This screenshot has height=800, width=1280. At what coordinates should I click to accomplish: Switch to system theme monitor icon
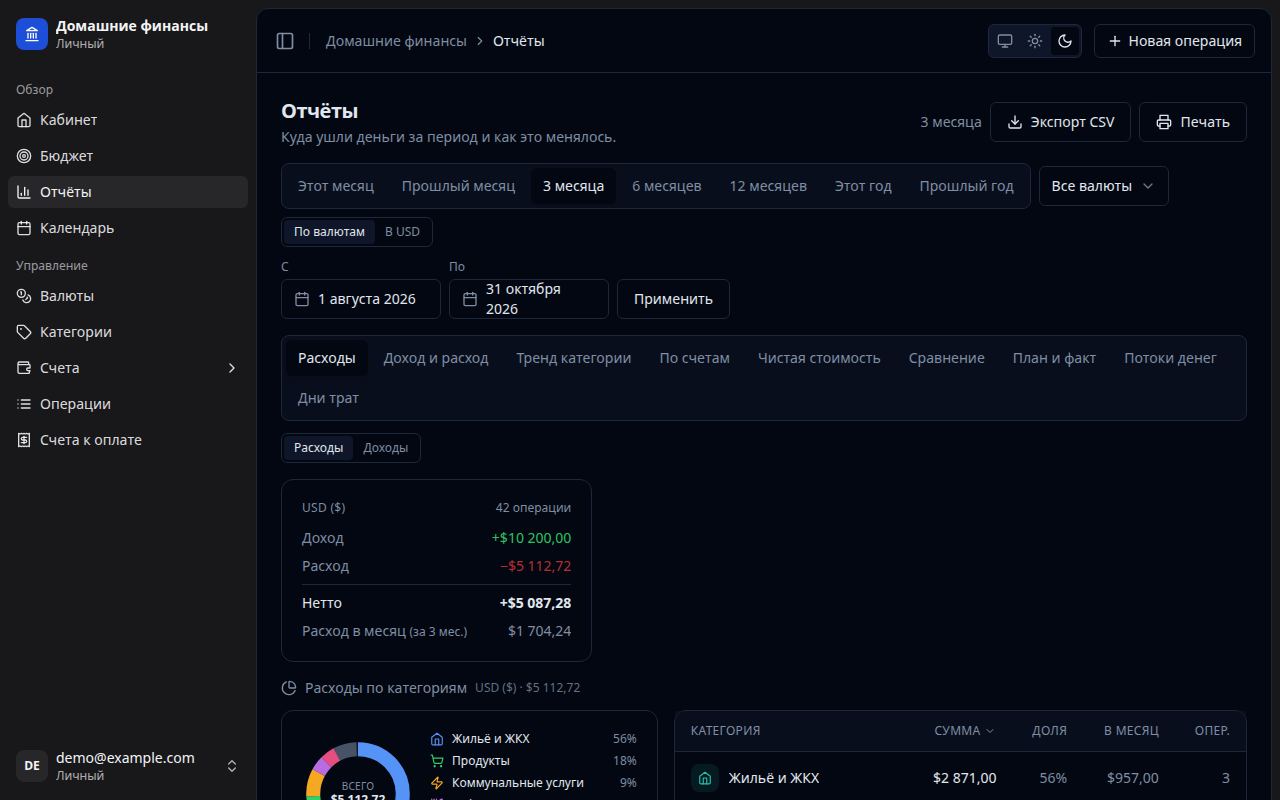click(x=1005, y=41)
